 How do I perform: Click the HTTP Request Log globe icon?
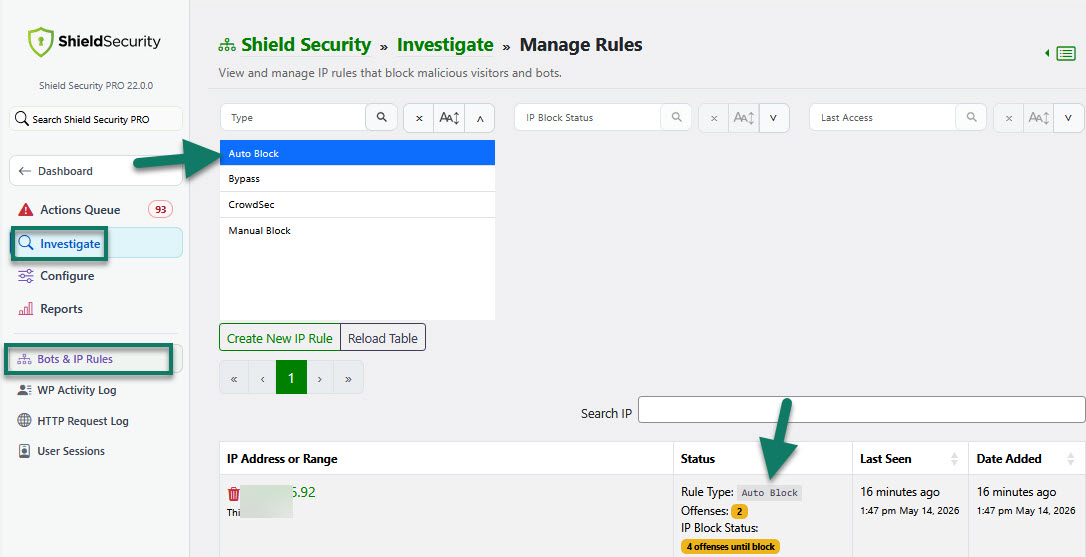point(24,421)
